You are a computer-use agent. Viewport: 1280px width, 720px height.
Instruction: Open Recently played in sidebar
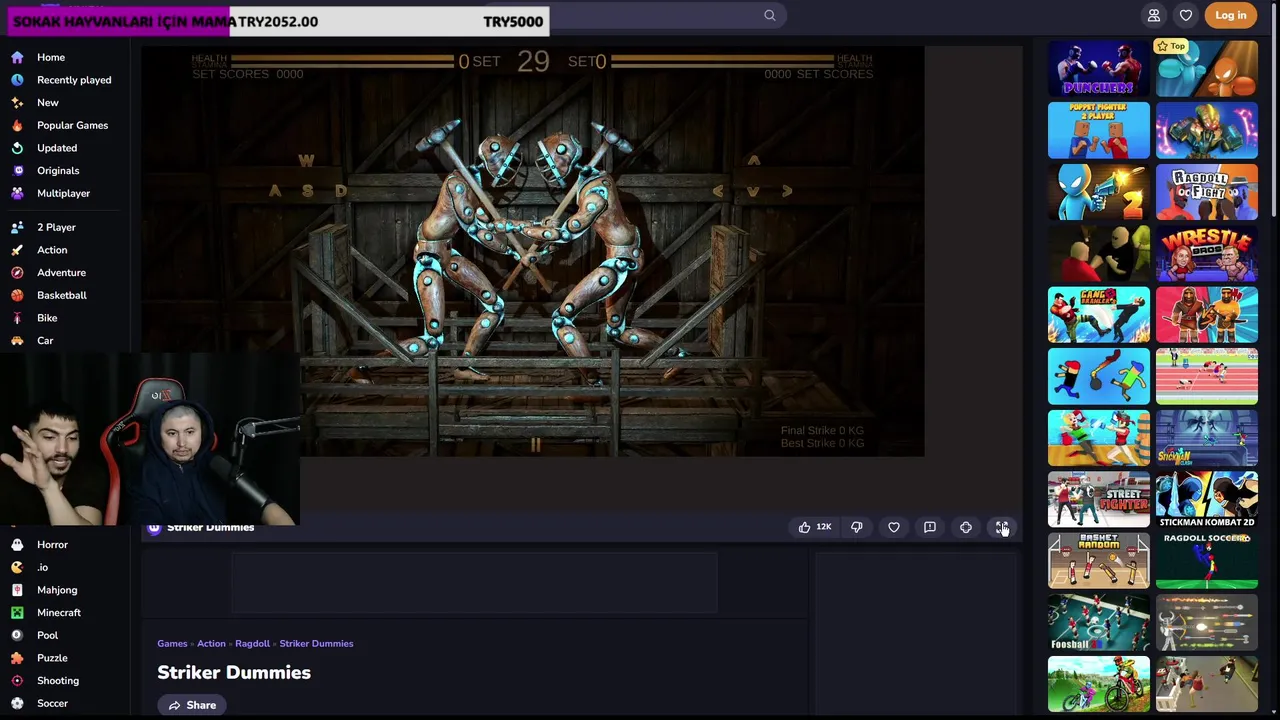click(74, 80)
